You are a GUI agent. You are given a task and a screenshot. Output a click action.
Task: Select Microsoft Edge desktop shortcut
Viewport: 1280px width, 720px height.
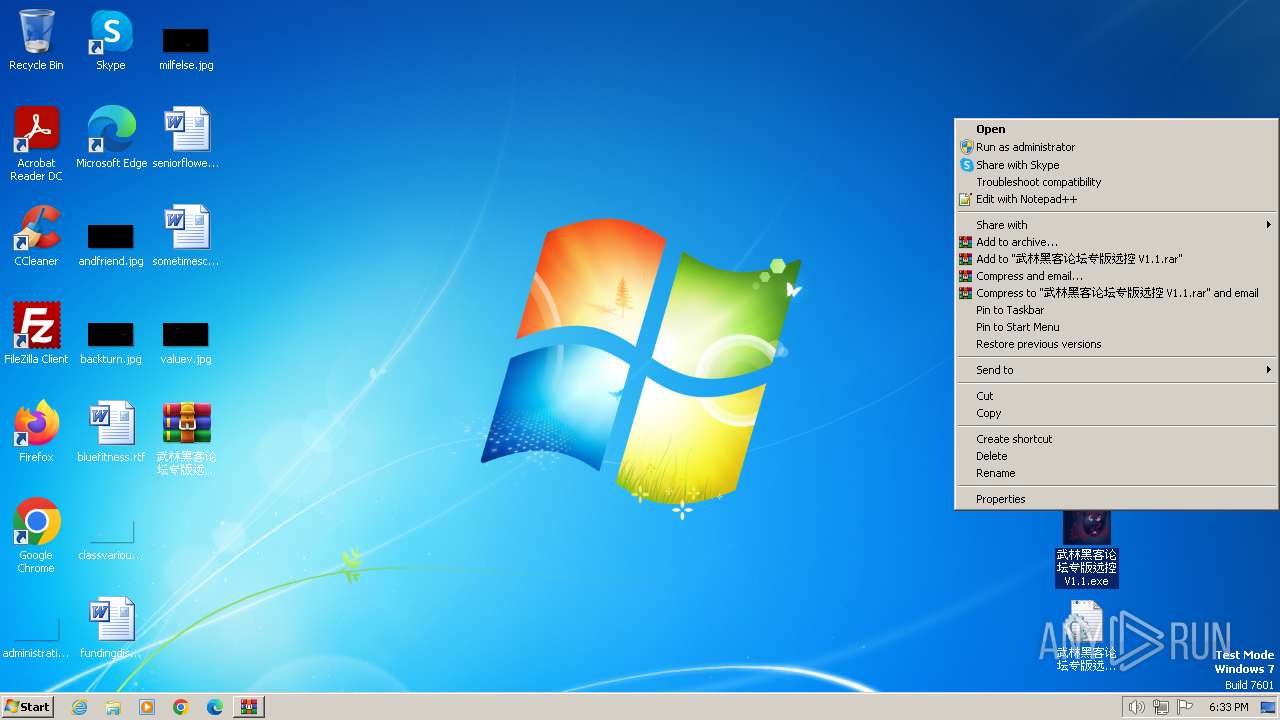coord(111,138)
